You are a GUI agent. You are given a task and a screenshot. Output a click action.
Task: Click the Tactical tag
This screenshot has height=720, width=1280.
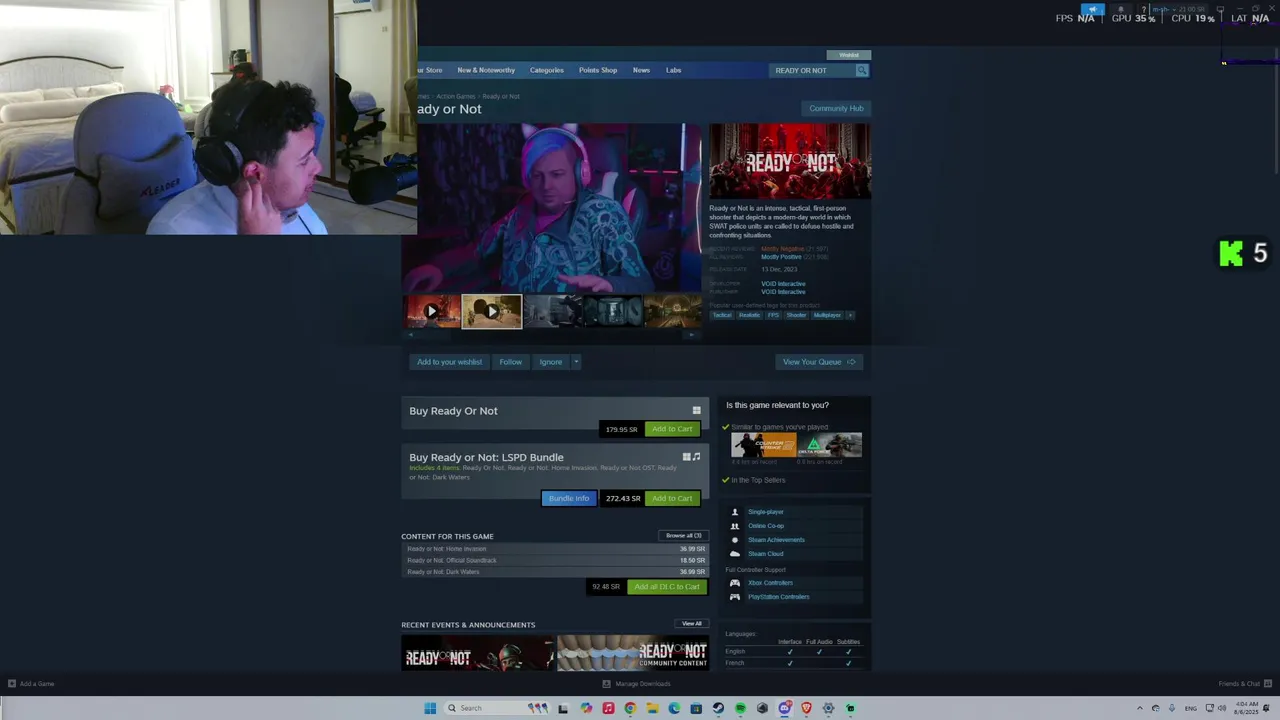click(x=722, y=315)
